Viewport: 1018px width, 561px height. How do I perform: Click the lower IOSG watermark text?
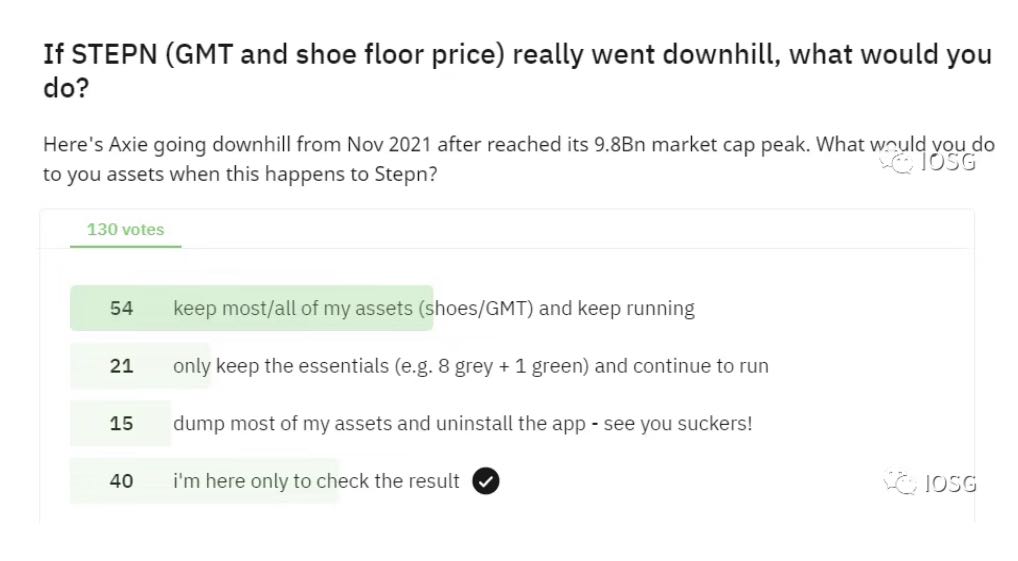click(950, 484)
